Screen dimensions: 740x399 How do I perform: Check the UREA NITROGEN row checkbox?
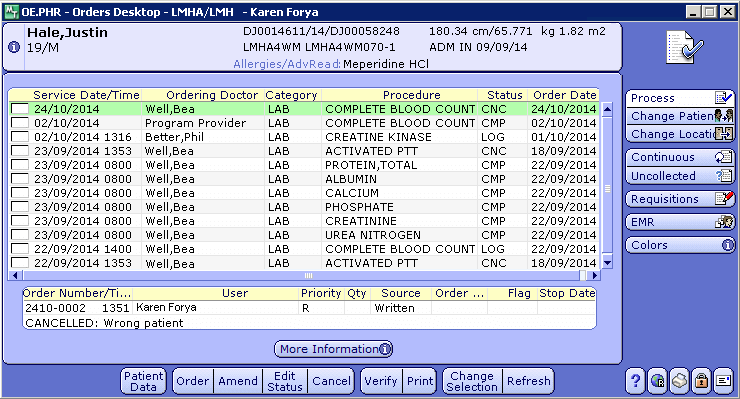click(20, 235)
